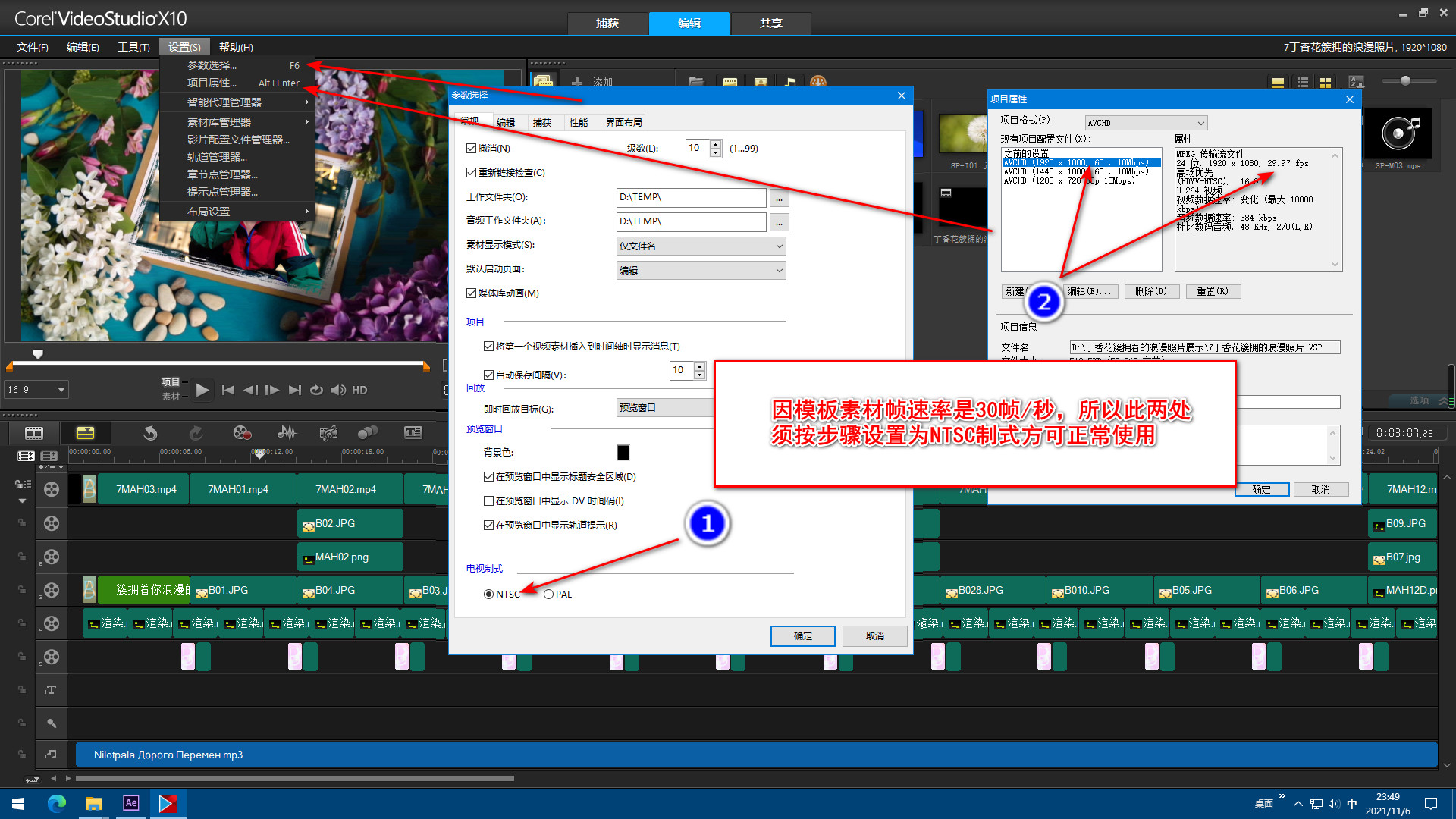
Task: Show audio files filter in media library
Action: coord(790,81)
